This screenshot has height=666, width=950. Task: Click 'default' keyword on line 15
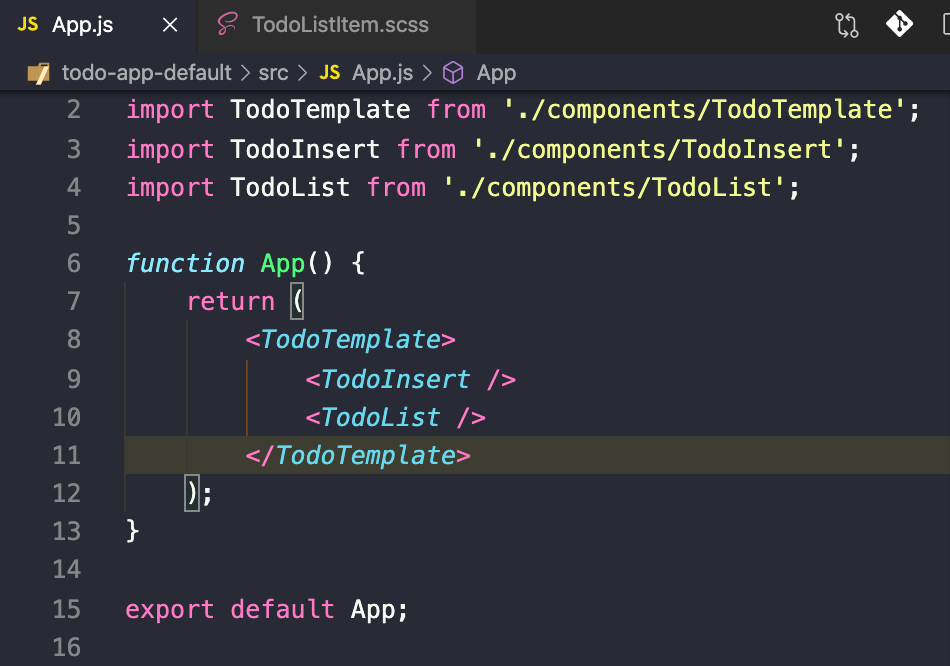pos(282,610)
